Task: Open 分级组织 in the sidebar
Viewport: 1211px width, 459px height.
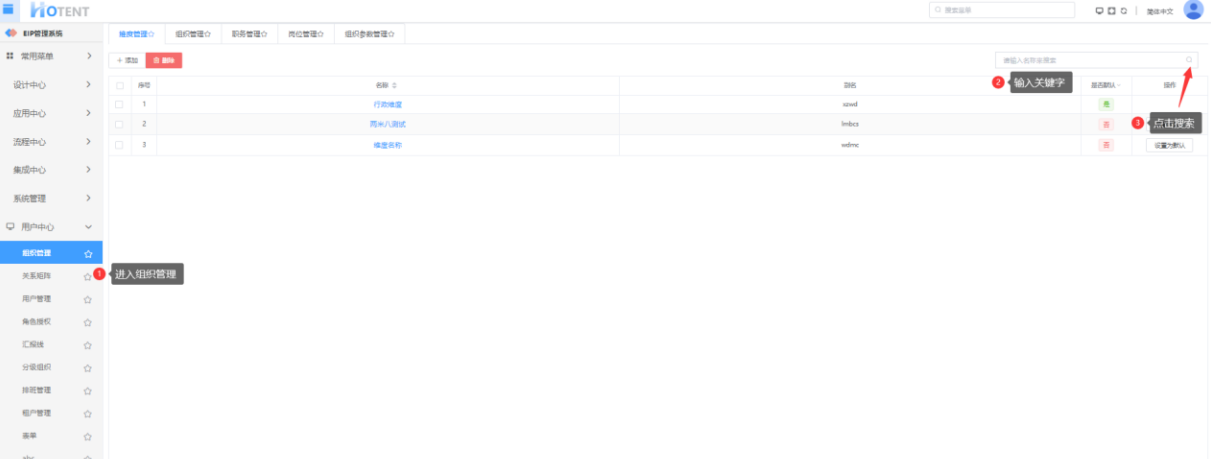Action: tap(36, 368)
